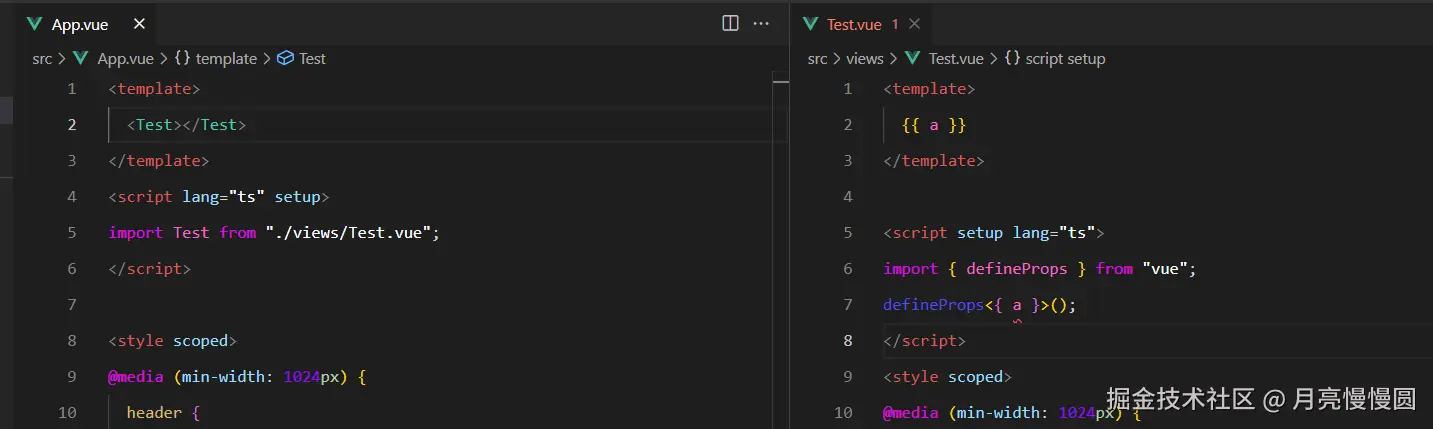Click line number 8 in Test.vue
Viewport: 1433px width, 429px height.
848,341
